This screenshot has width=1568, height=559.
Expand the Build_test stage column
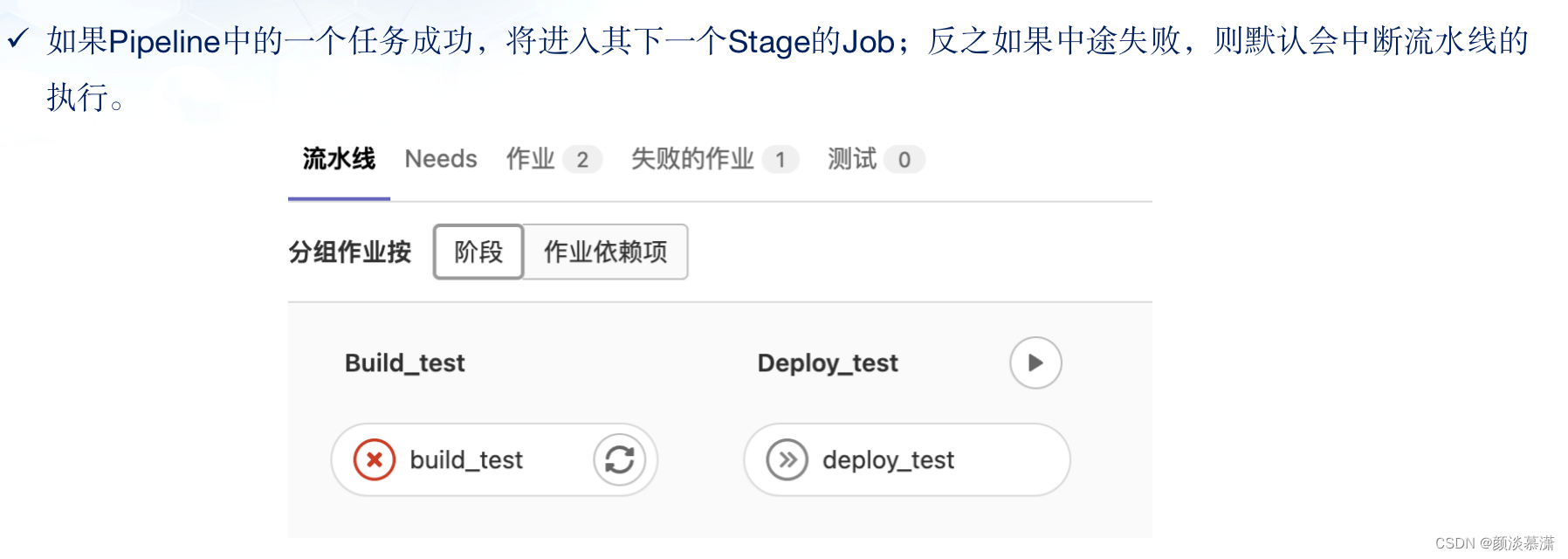coord(404,362)
